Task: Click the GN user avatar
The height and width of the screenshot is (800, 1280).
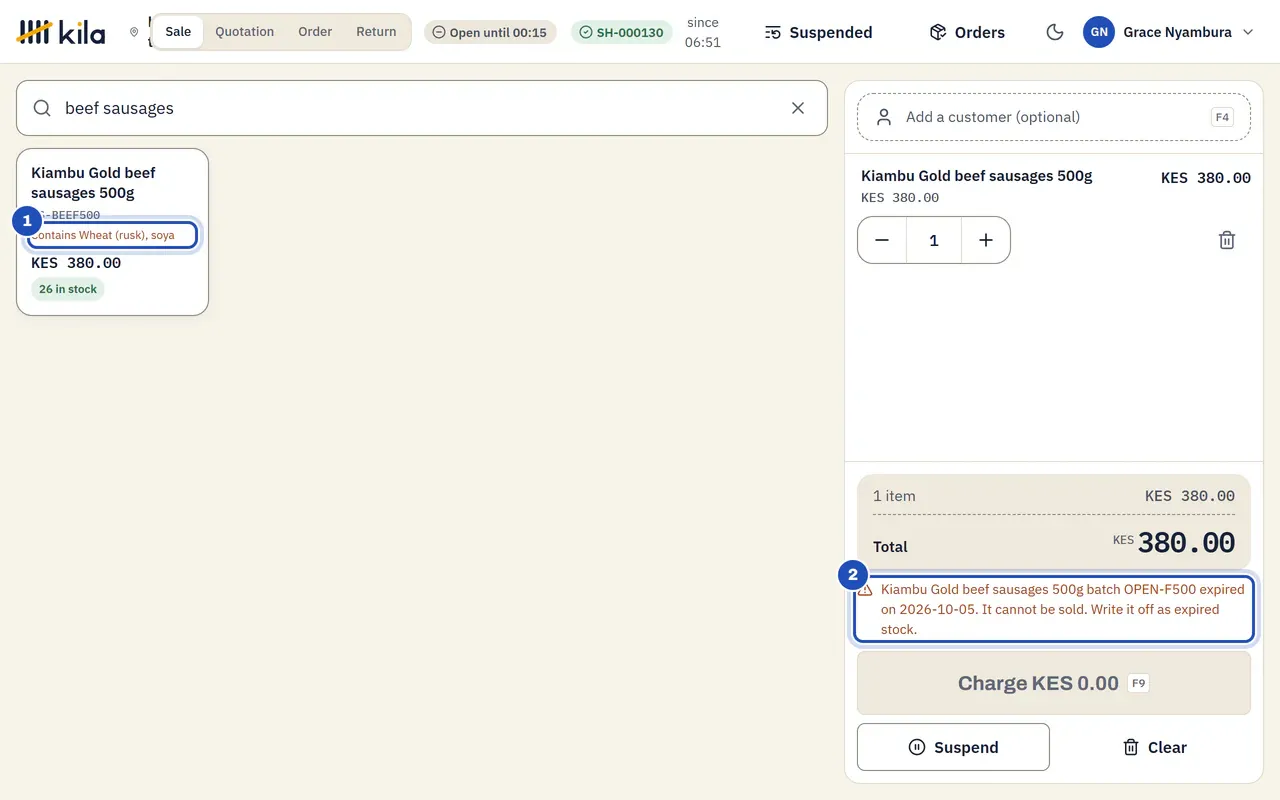Action: pos(1099,32)
